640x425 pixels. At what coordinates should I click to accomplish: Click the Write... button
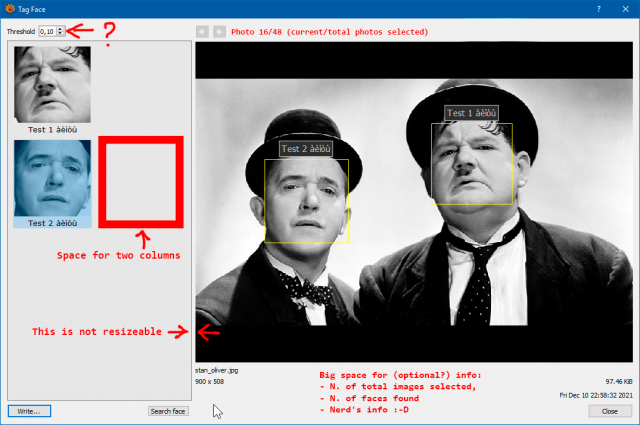pos(29,411)
